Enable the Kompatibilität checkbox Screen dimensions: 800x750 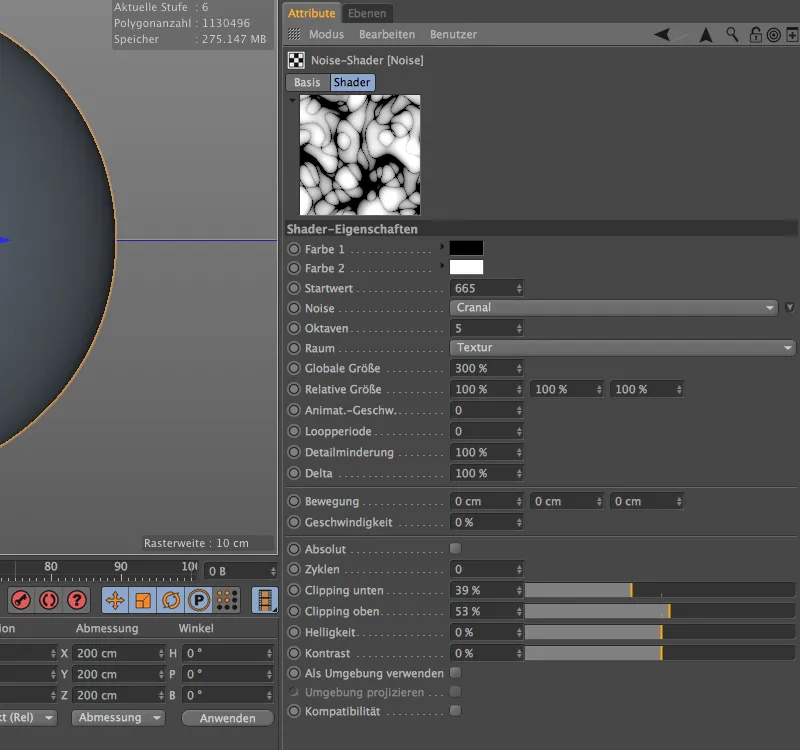455,710
